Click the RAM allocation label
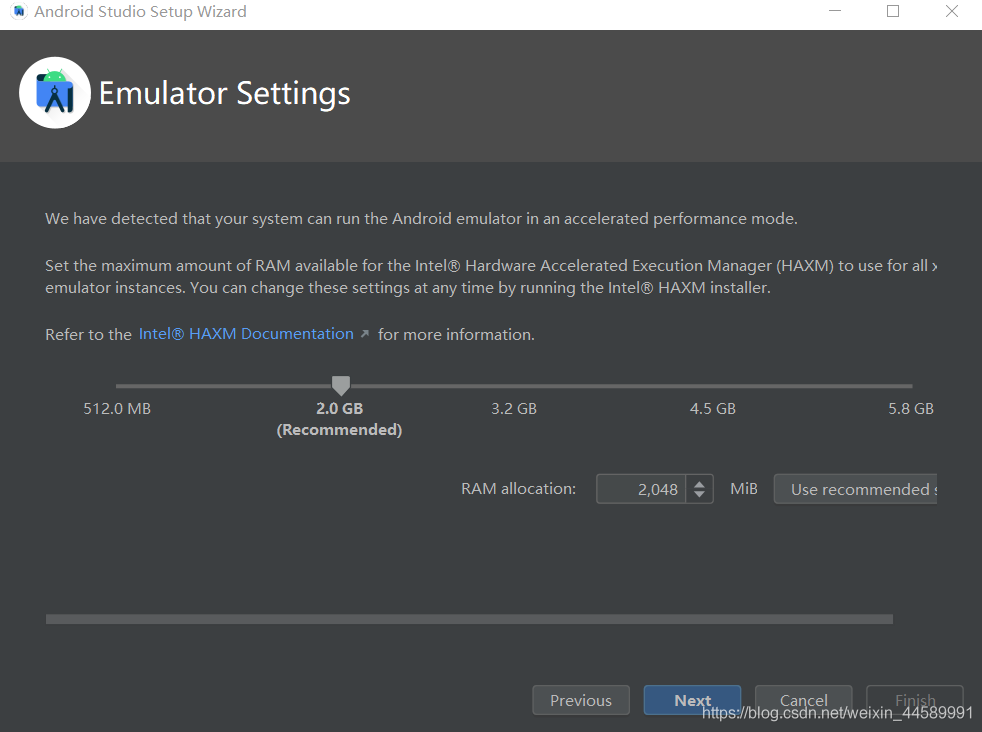Viewport: 982px width, 732px height. (x=519, y=488)
